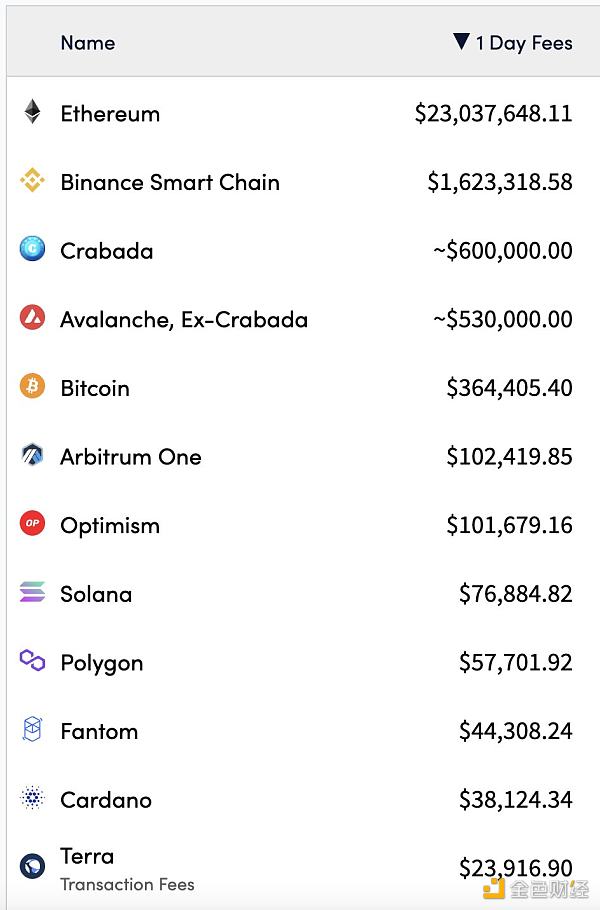Click the Terra planet logo icon
The image size is (600, 910).
pyautogui.click(x=33, y=867)
